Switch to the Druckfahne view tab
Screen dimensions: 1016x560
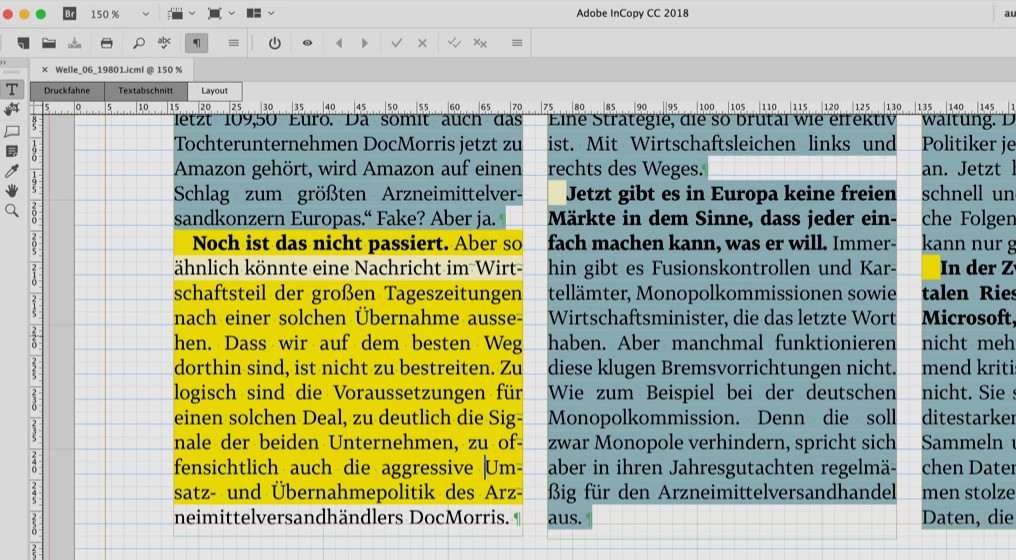[x=67, y=91]
